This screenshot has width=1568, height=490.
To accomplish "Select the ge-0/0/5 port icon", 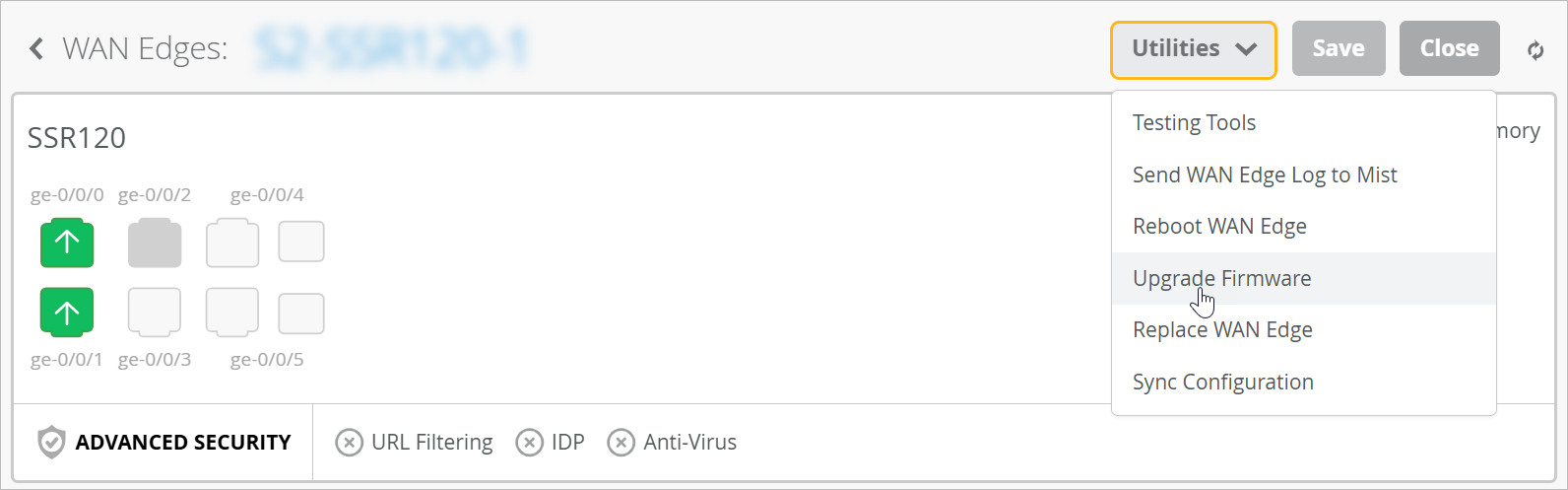I will coord(232,314).
